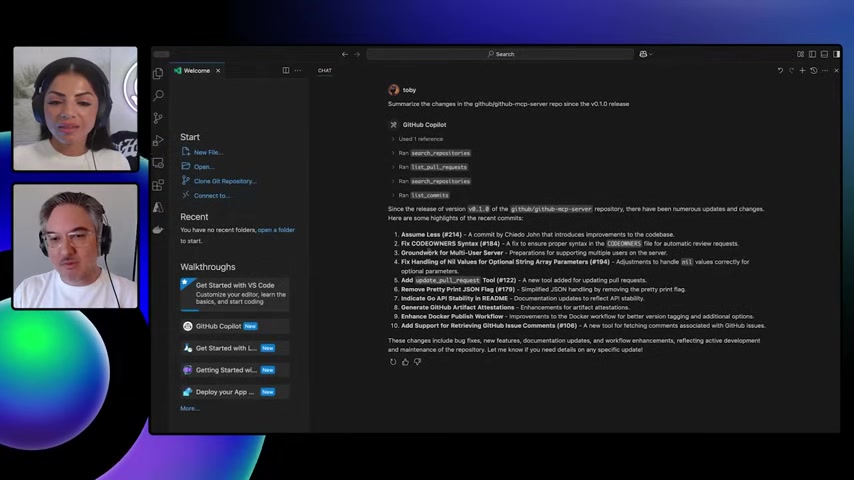
Task: Undo the last chat request
Action: pyautogui.click(x=780, y=70)
